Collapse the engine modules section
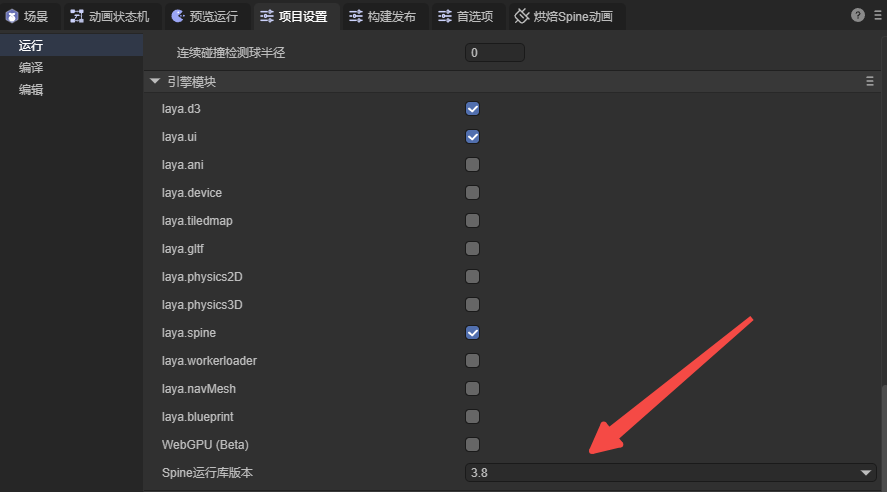The height and width of the screenshot is (492, 887). (155, 82)
